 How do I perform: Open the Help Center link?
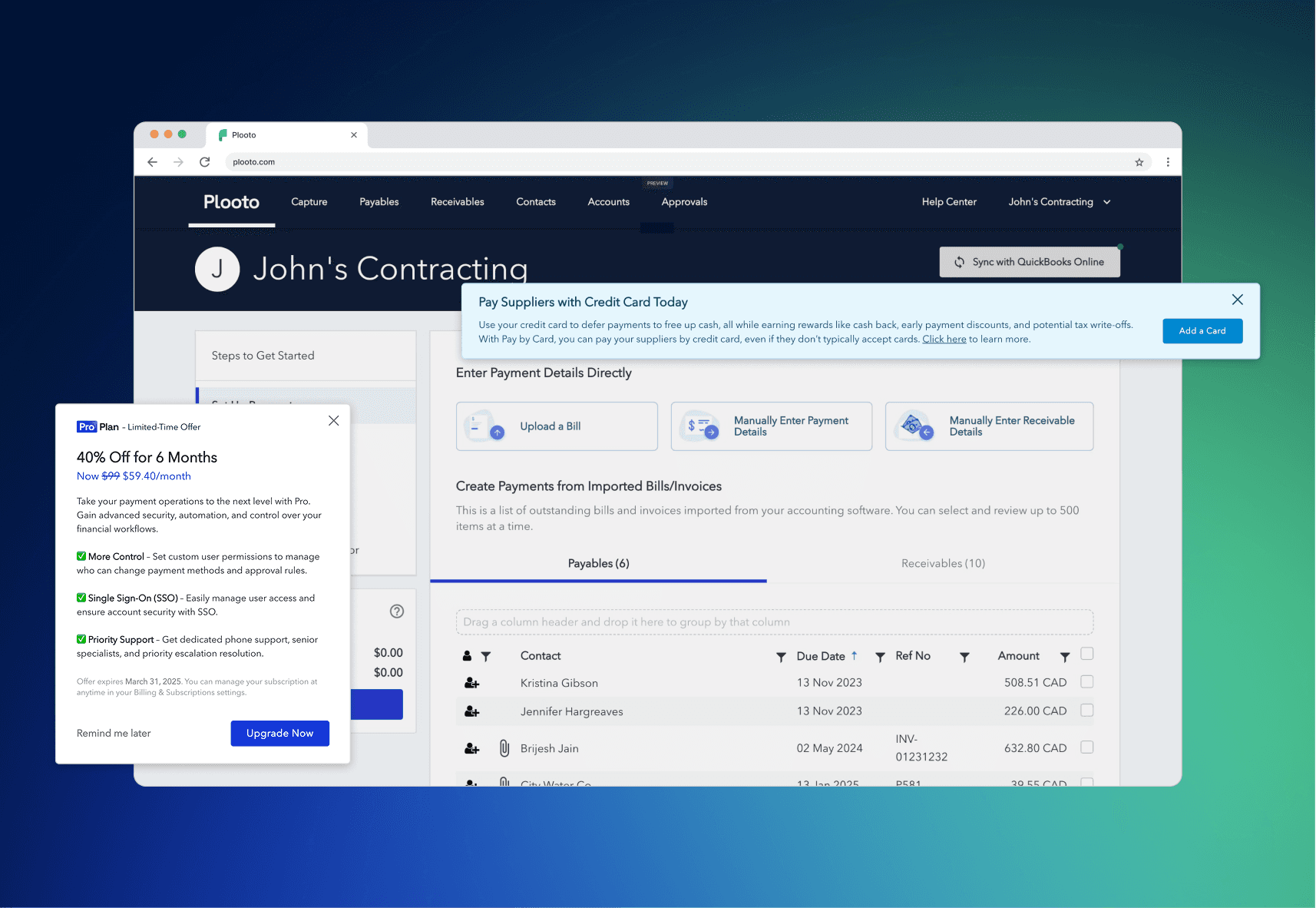949,202
